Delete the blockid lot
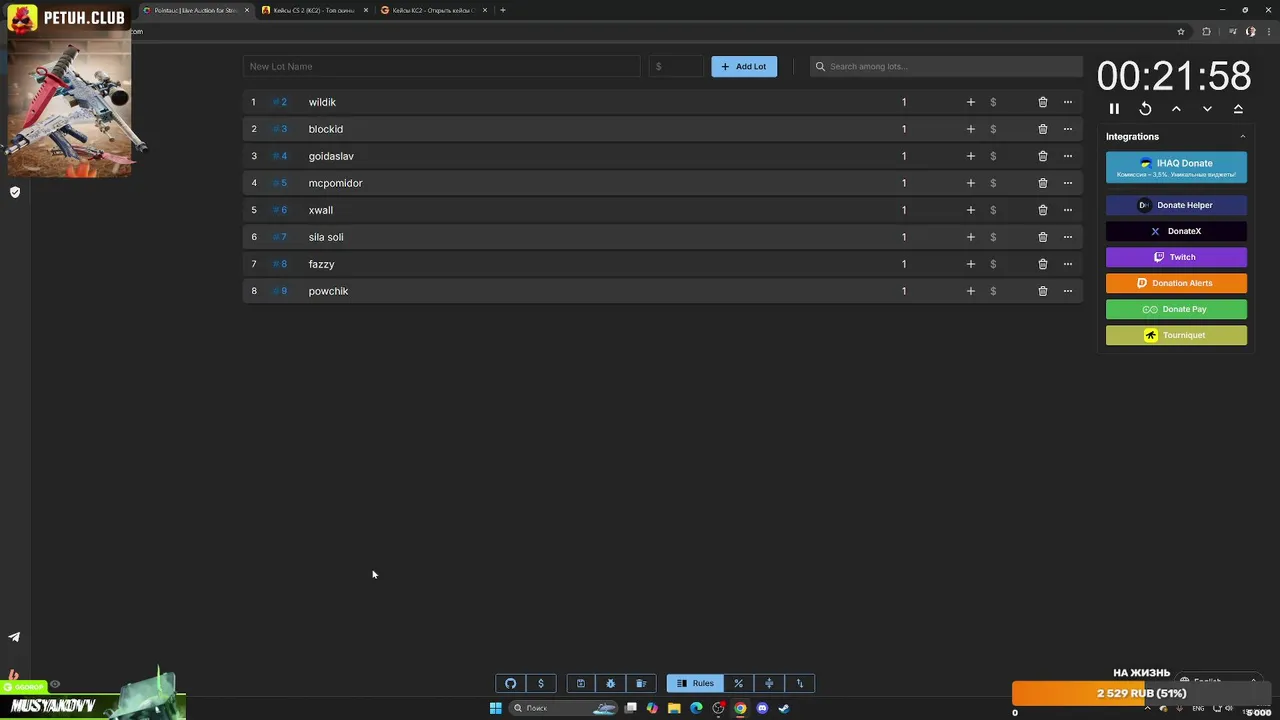 tap(1042, 129)
